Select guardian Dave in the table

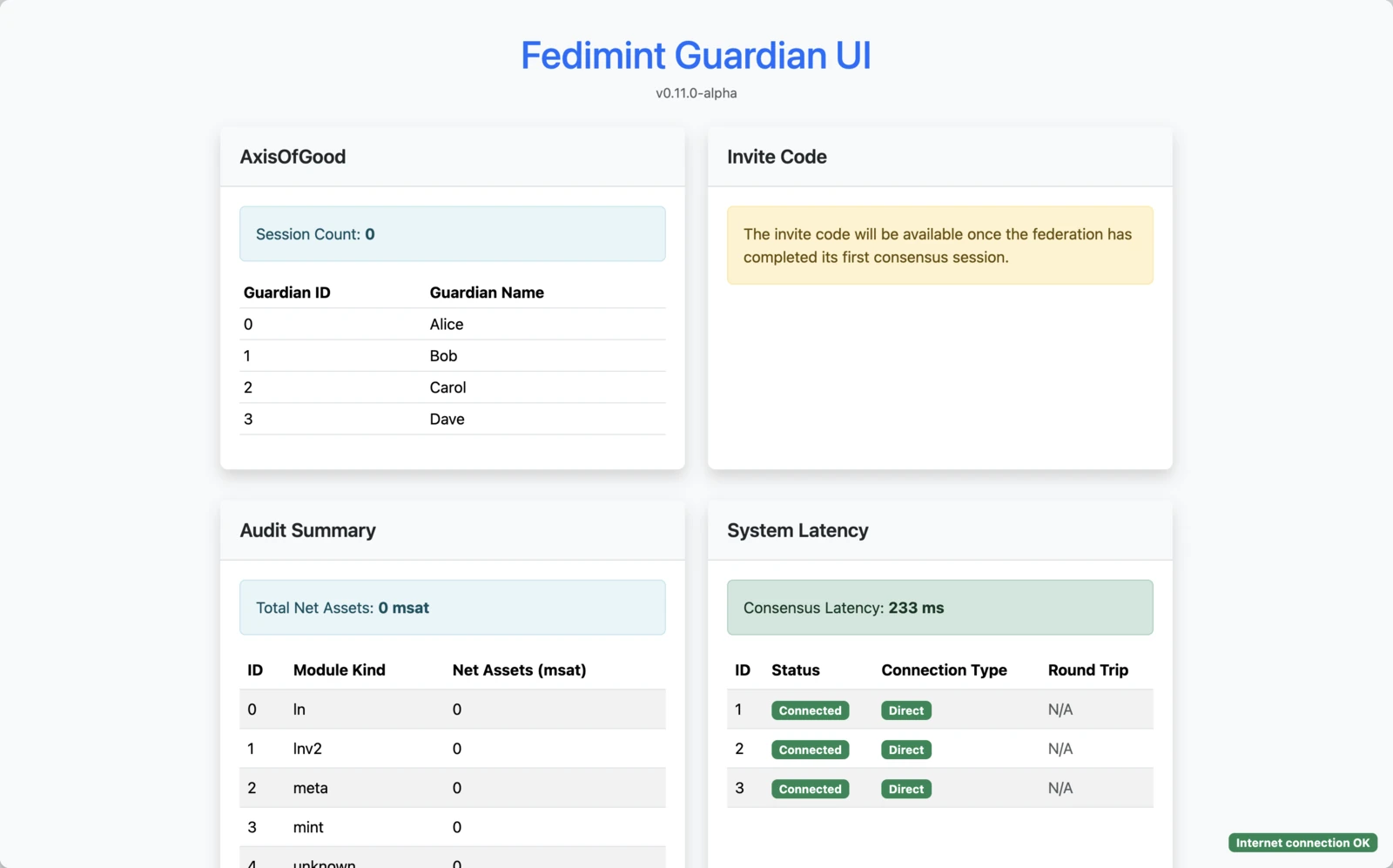pyautogui.click(x=447, y=419)
